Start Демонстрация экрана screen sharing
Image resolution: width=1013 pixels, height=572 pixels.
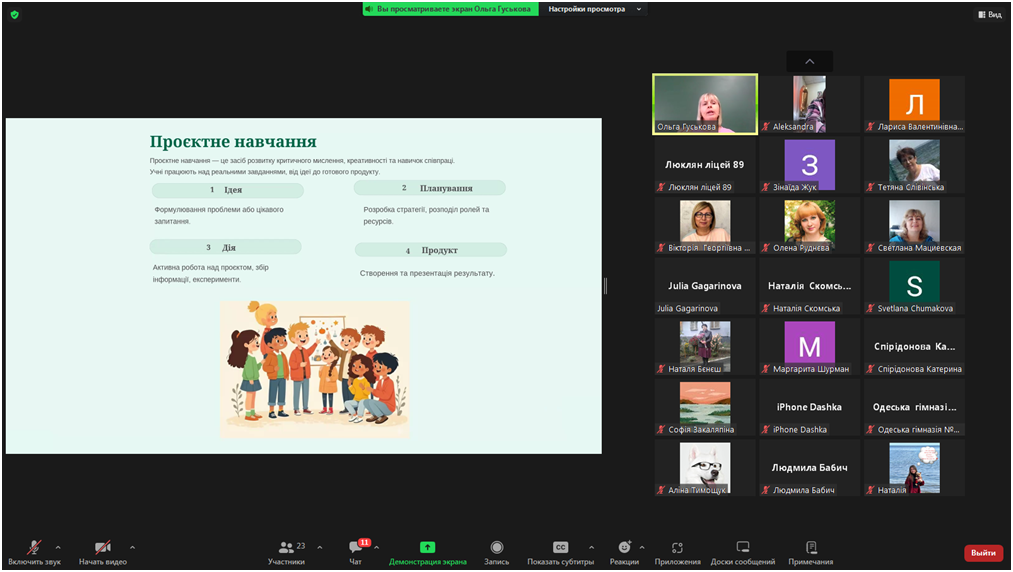427,549
